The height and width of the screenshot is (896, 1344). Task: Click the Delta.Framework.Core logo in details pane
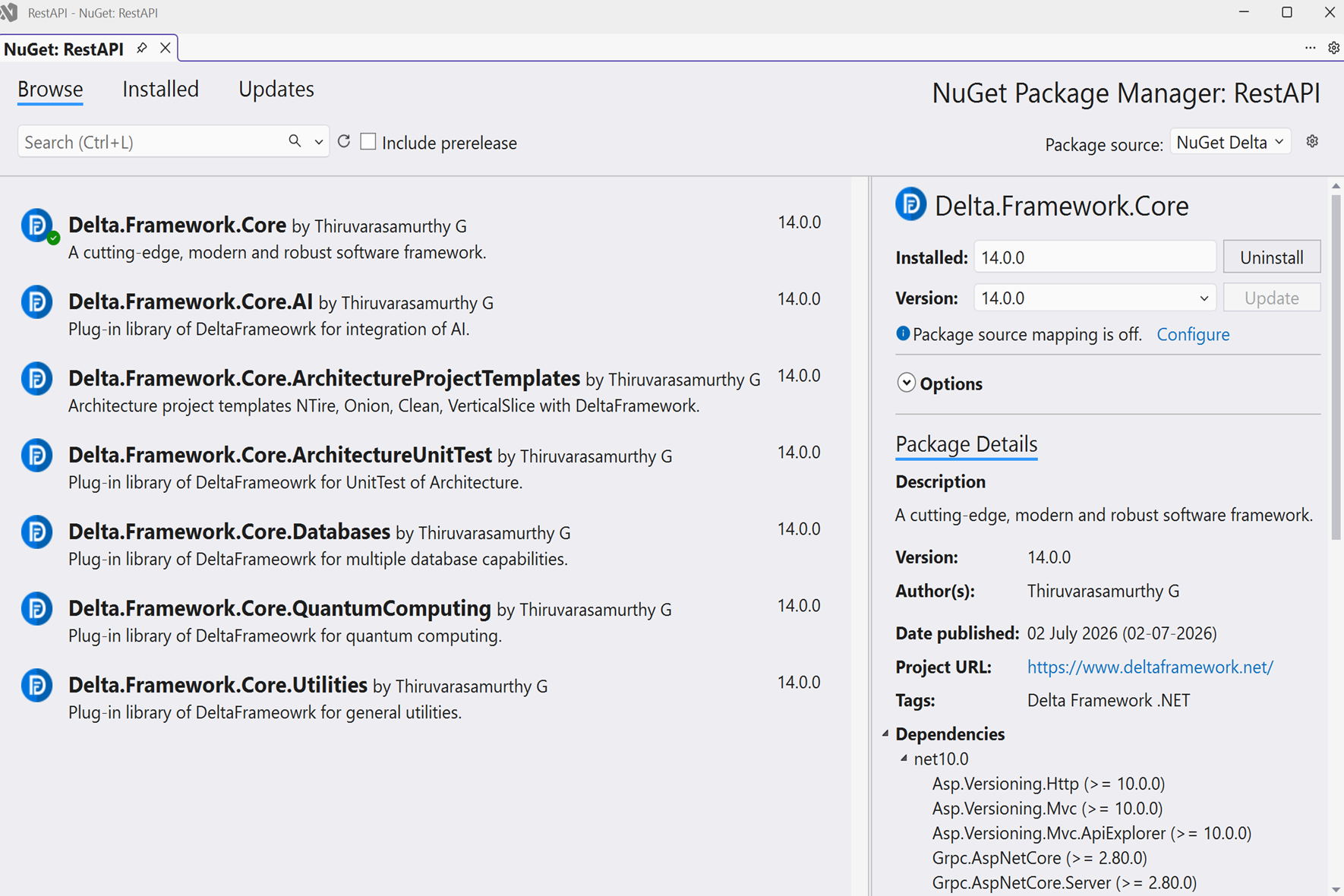910,204
